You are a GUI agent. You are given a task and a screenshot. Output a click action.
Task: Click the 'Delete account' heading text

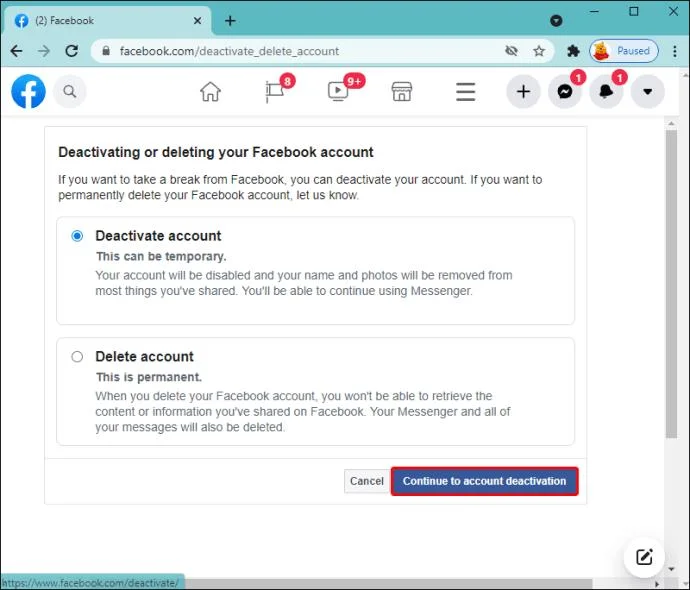[144, 356]
